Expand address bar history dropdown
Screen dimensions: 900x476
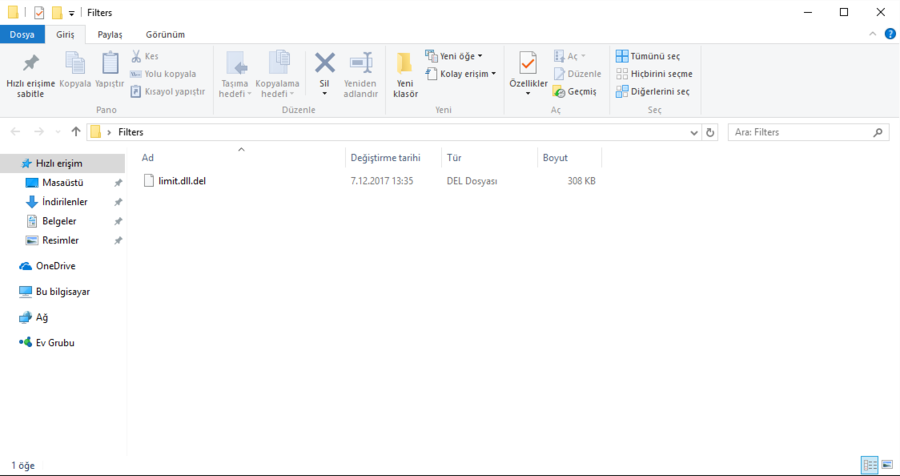[x=694, y=133]
